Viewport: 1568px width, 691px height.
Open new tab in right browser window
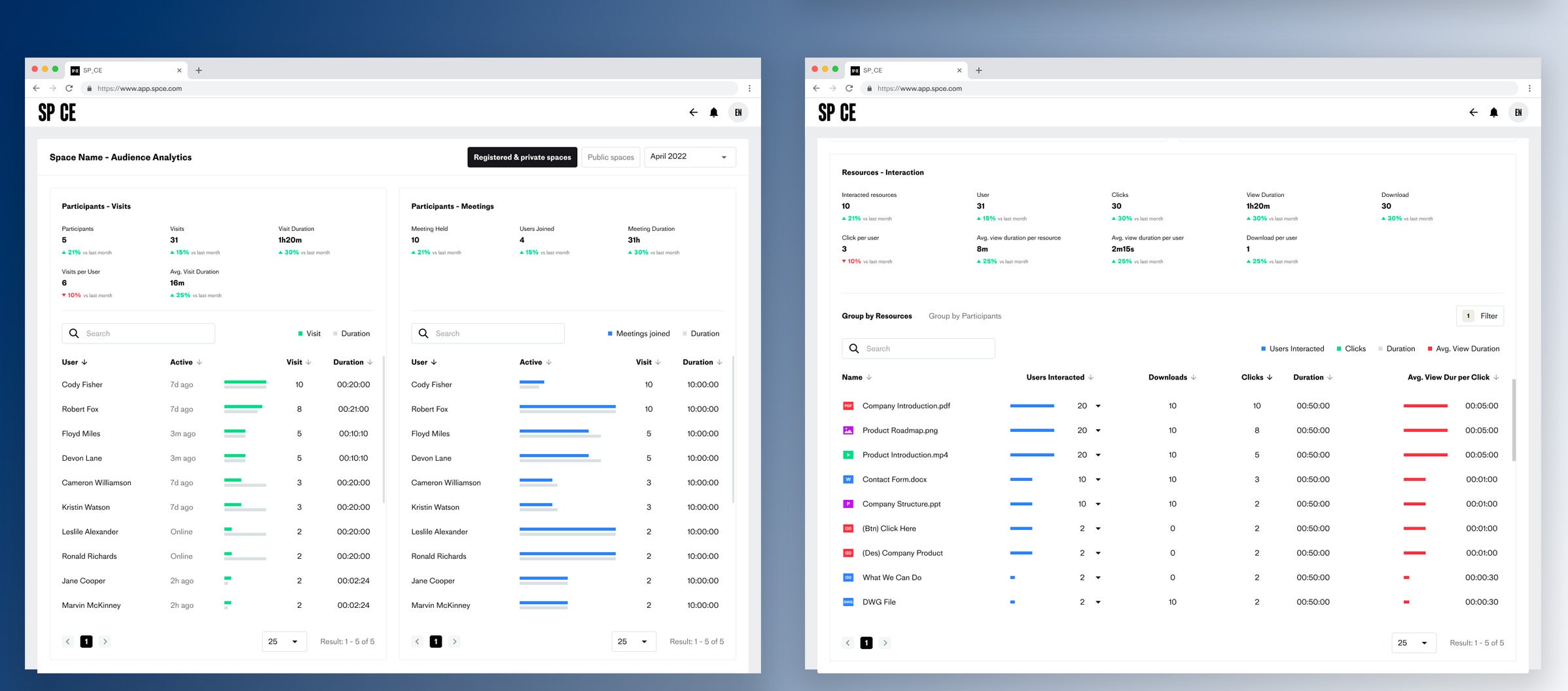(x=979, y=70)
